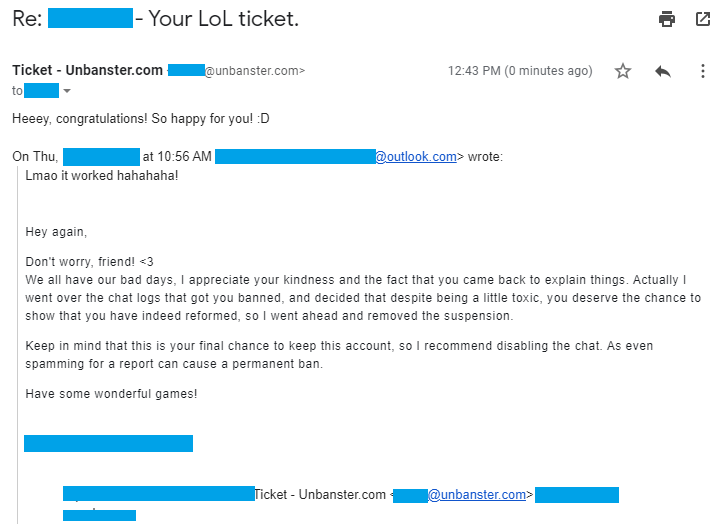Star this message from Unbanster
The width and height of the screenshot is (714, 524).
[x=622, y=71]
